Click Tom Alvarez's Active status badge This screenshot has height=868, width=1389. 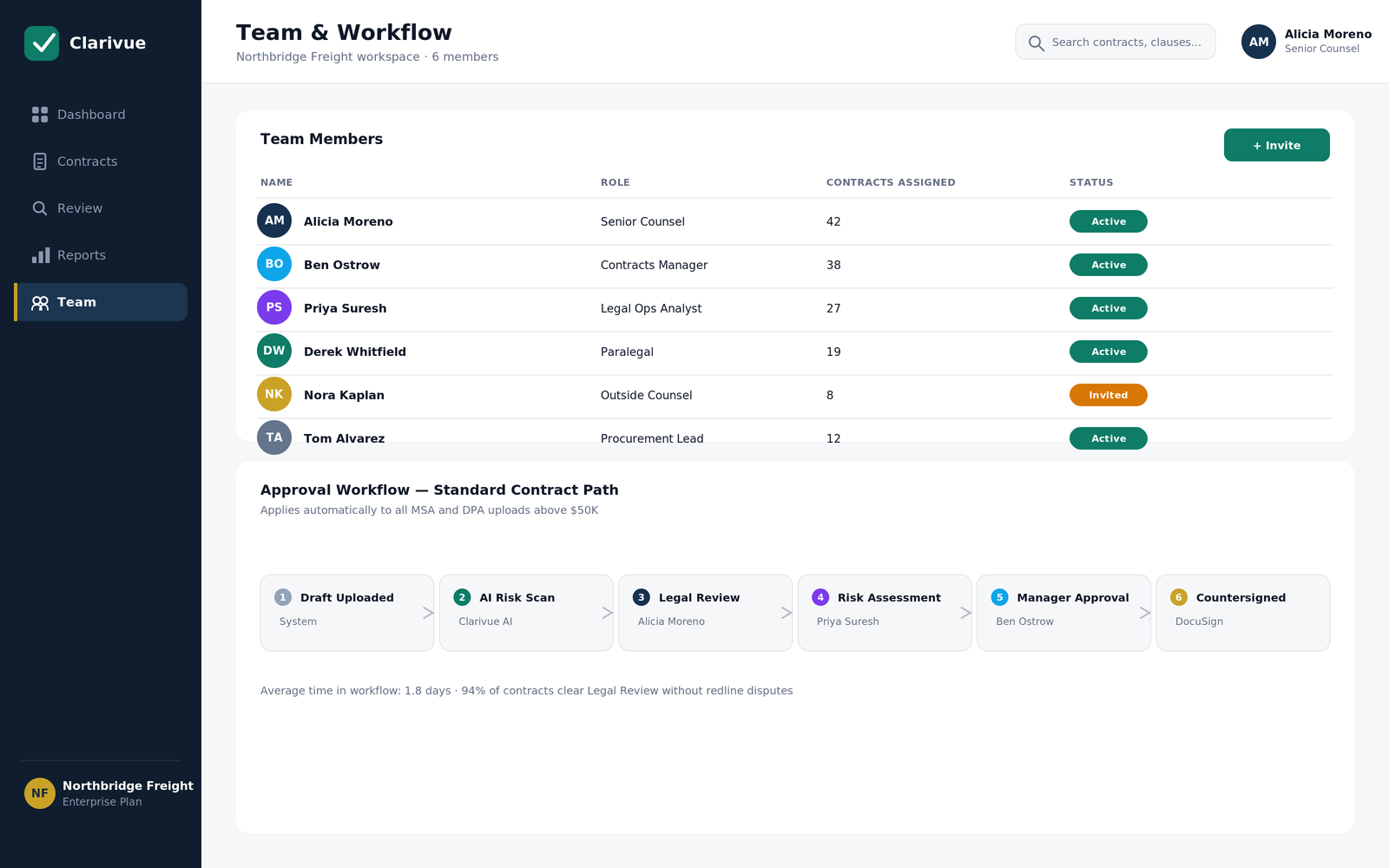pos(1109,438)
